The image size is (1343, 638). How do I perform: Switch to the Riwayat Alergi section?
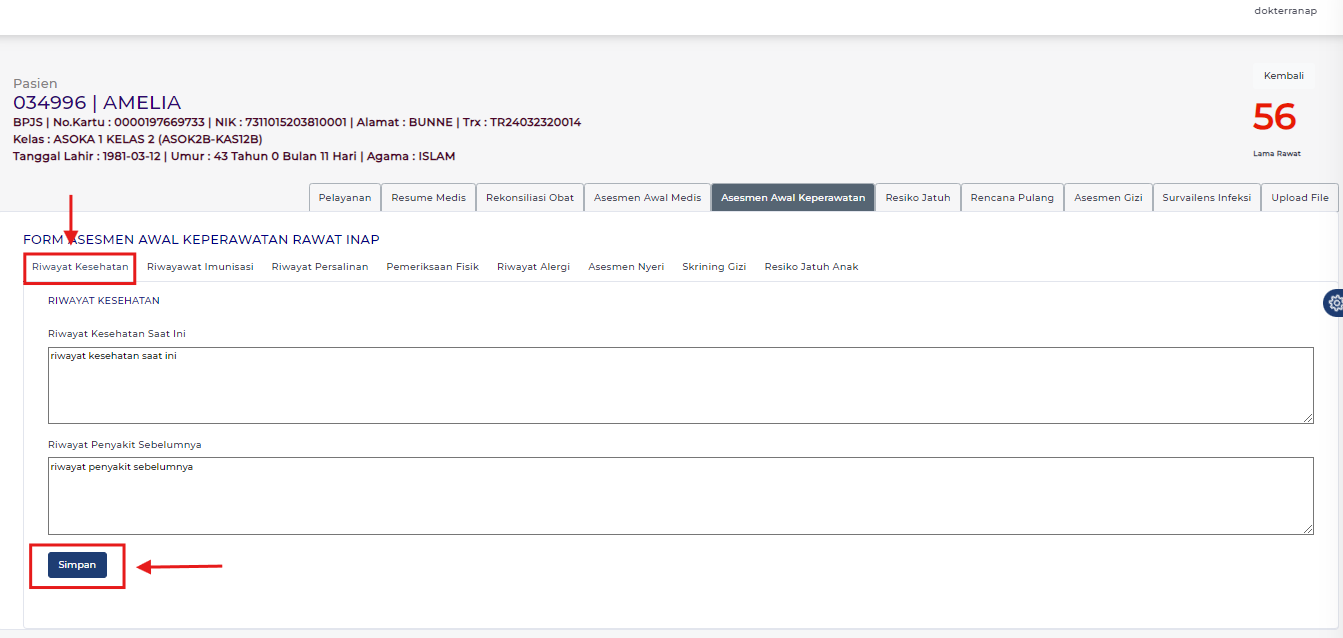click(x=533, y=266)
